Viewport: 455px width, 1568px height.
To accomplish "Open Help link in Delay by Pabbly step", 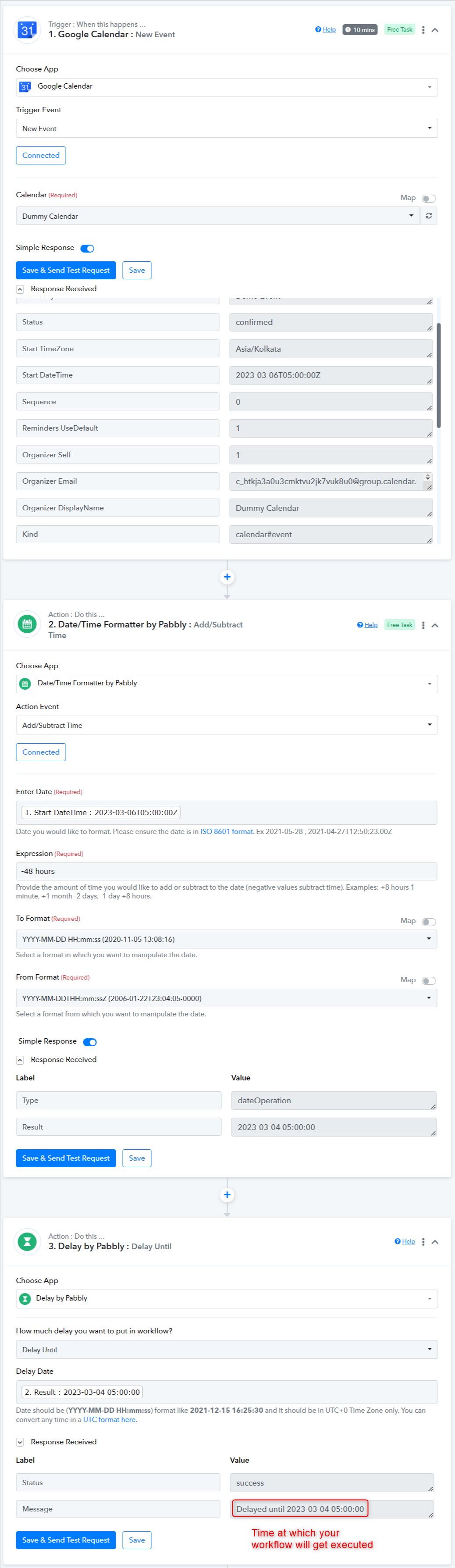I will point(405,1241).
